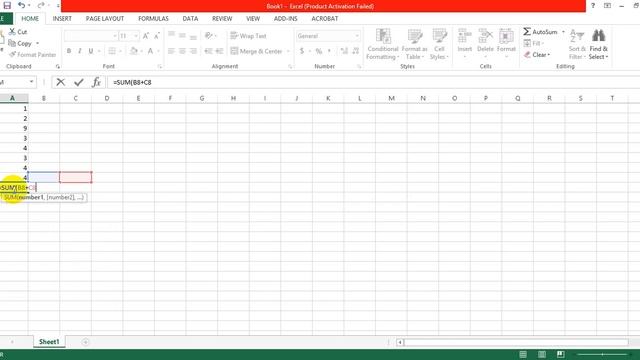The width and height of the screenshot is (640, 360).
Task: Apply Accounting dollar number format
Action: pos(302,51)
